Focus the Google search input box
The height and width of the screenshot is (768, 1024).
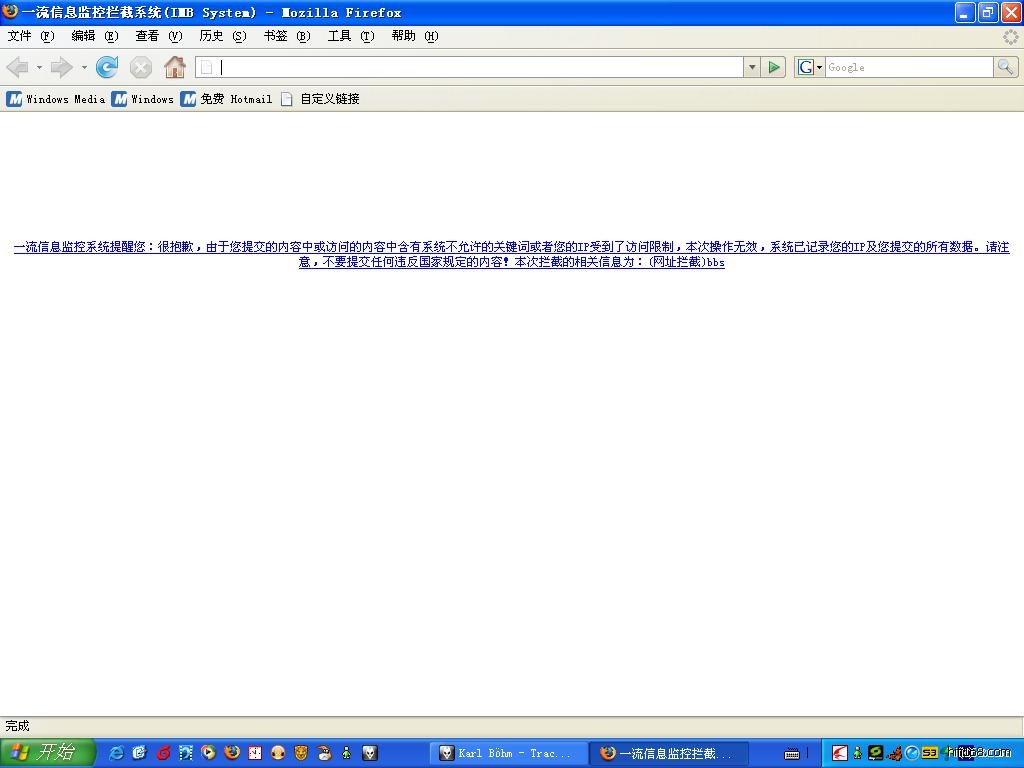[x=908, y=67]
